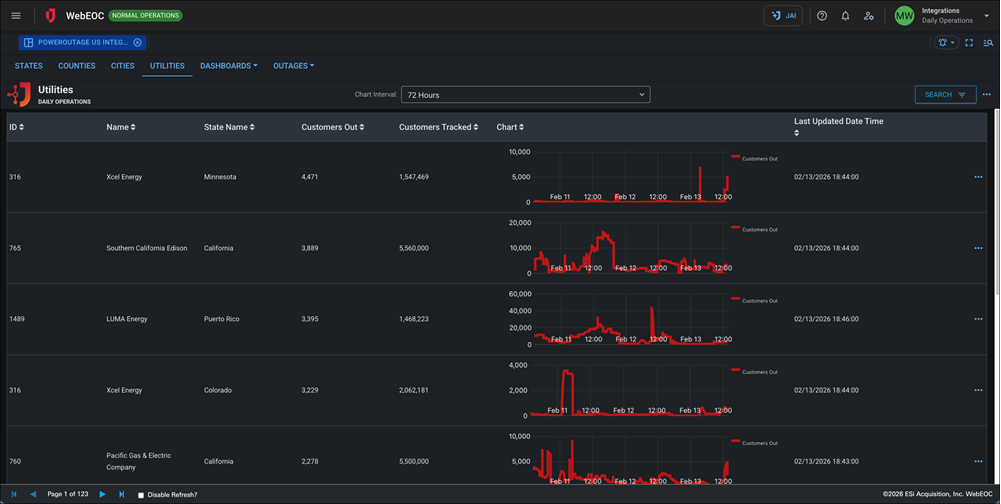Sort by Customers Out column
The width and height of the screenshot is (1001, 504).
click(x=332, y=127)
